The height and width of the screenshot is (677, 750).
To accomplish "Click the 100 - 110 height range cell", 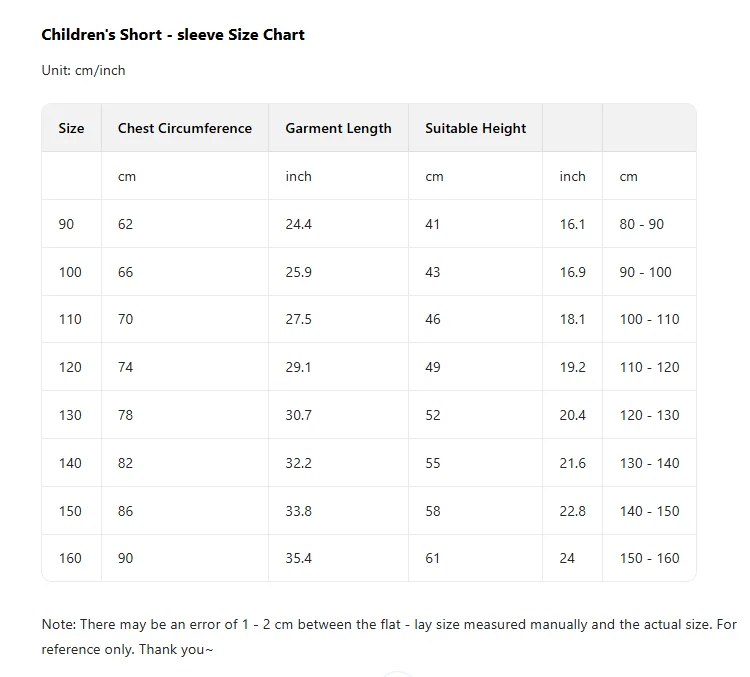I will pyautogui.click(x=650, y=319).
